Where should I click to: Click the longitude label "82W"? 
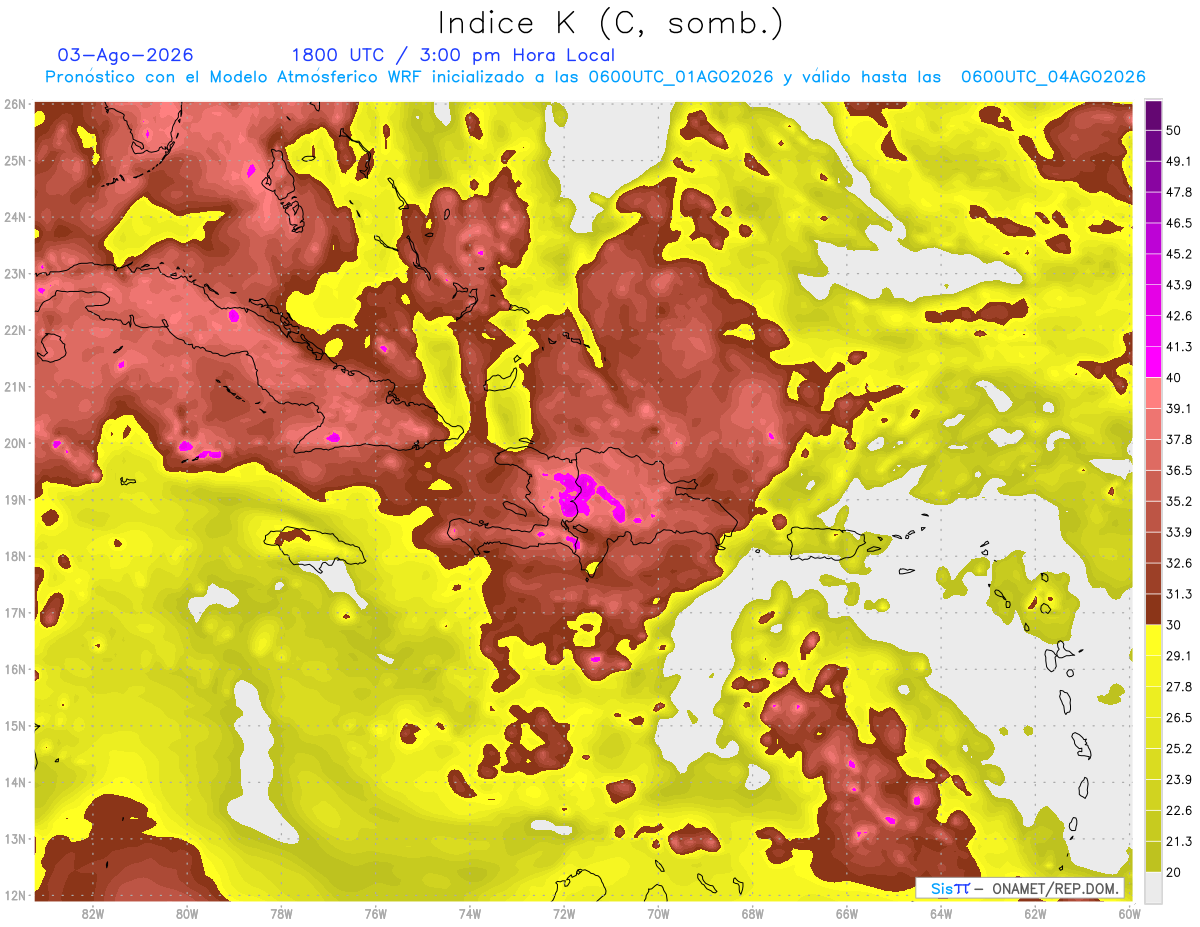tap(93, 913)
